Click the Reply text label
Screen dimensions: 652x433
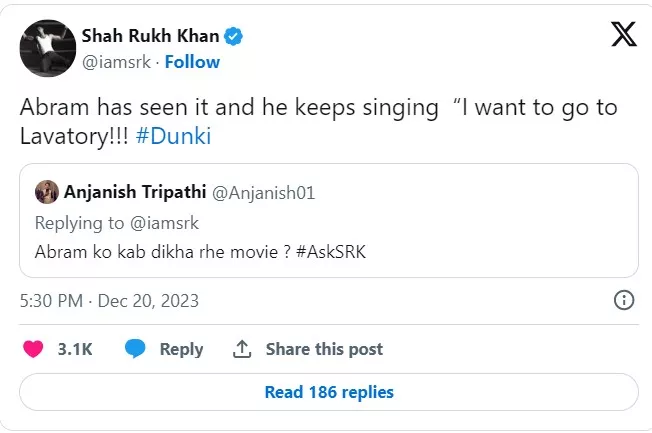pyautogui.click(x=181, y=349)
